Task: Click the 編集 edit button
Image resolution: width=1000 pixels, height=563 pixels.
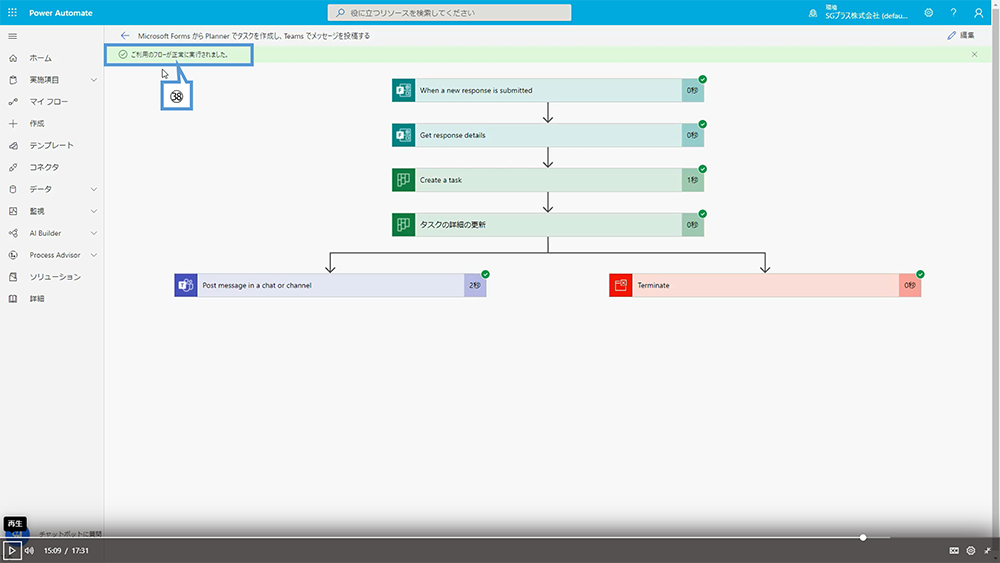Action: [x=961, y=35]
